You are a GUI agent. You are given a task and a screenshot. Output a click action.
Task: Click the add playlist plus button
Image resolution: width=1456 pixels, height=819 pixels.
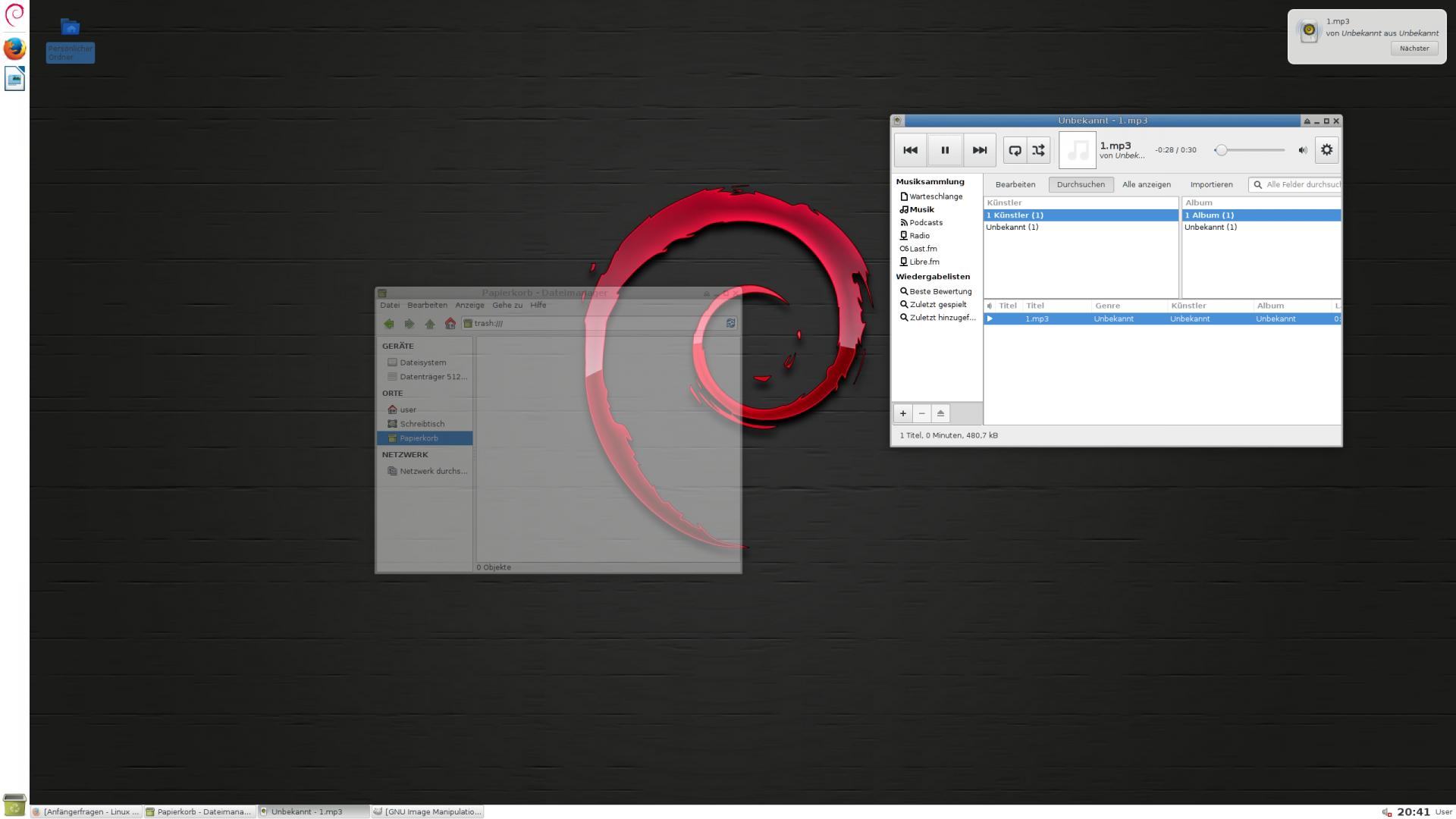pyautogui.click(x=902, y=413)
